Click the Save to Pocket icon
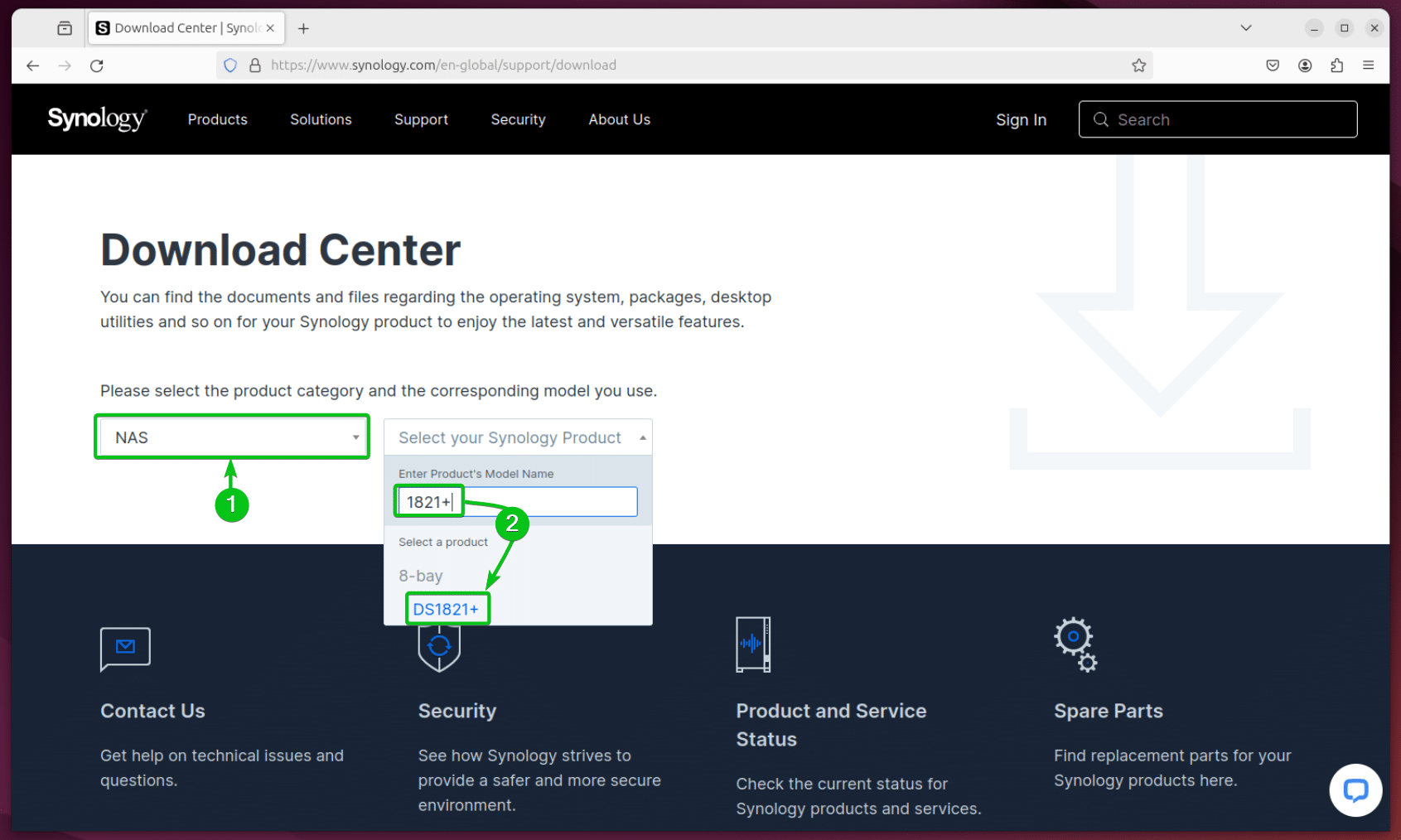This screenshot has height=840, width=1401. pos(1273,65)
